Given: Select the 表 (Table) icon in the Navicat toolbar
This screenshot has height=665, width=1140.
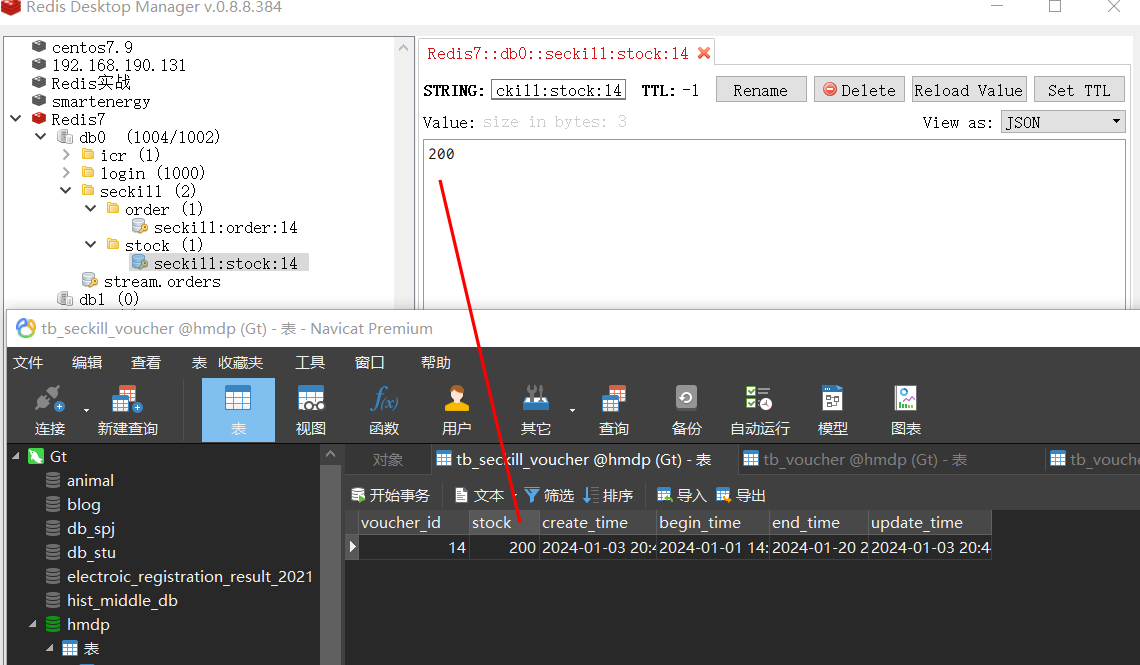Looking at the screenshot, I should [238, 408].
